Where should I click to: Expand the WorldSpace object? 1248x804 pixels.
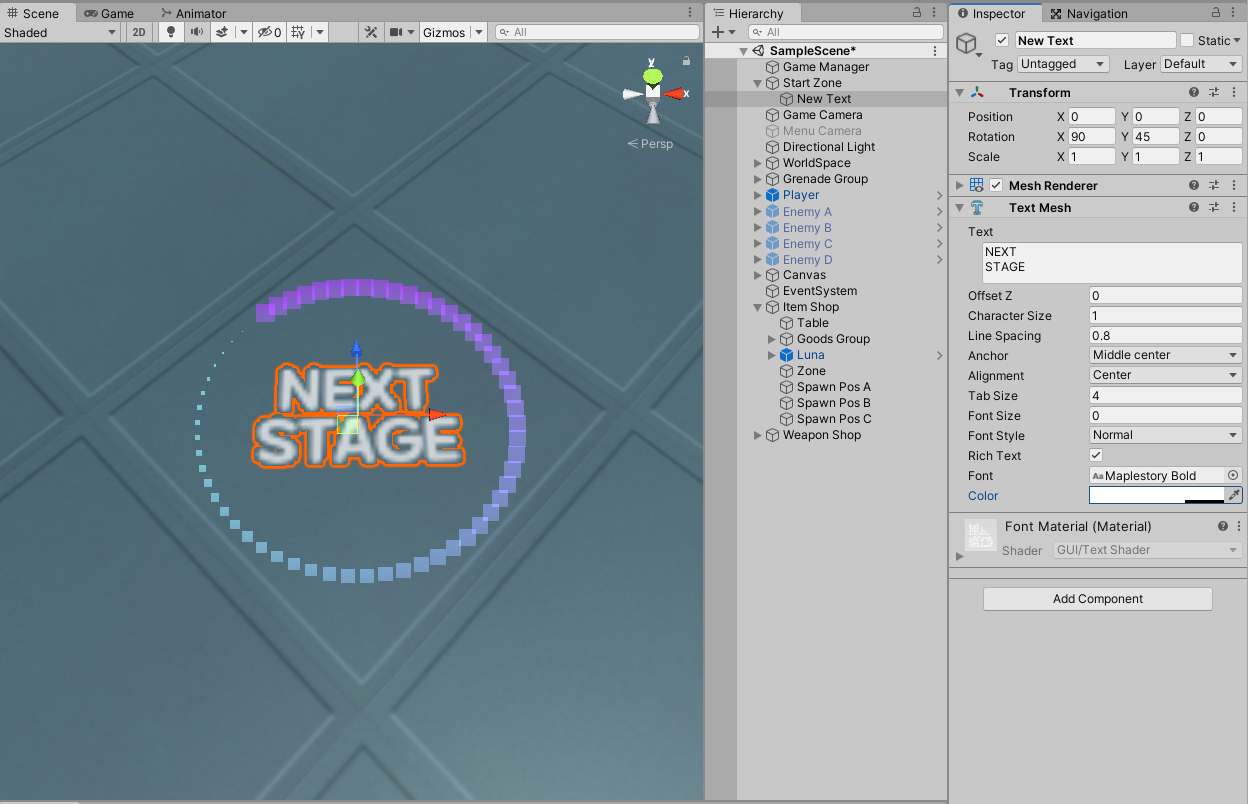(758, 163)
